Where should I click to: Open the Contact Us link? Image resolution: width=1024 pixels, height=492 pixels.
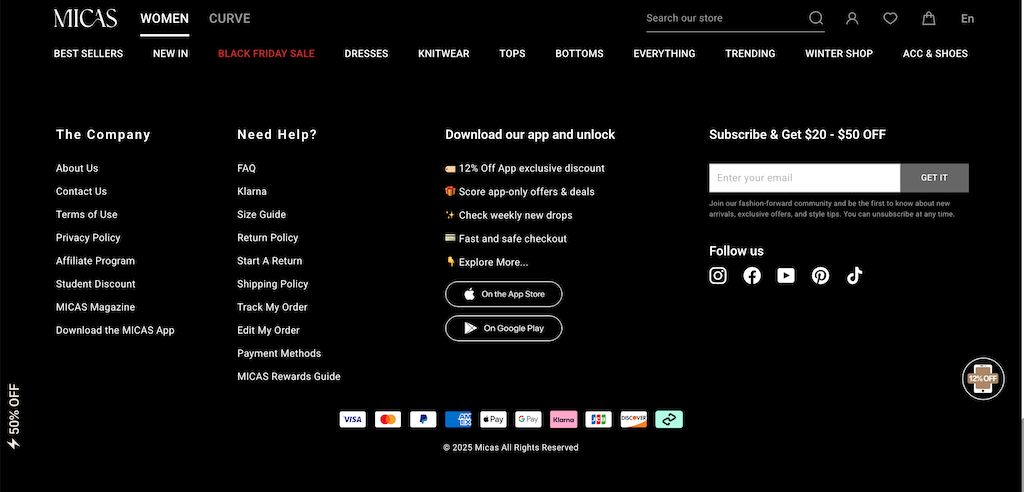[x=81, y=191]
